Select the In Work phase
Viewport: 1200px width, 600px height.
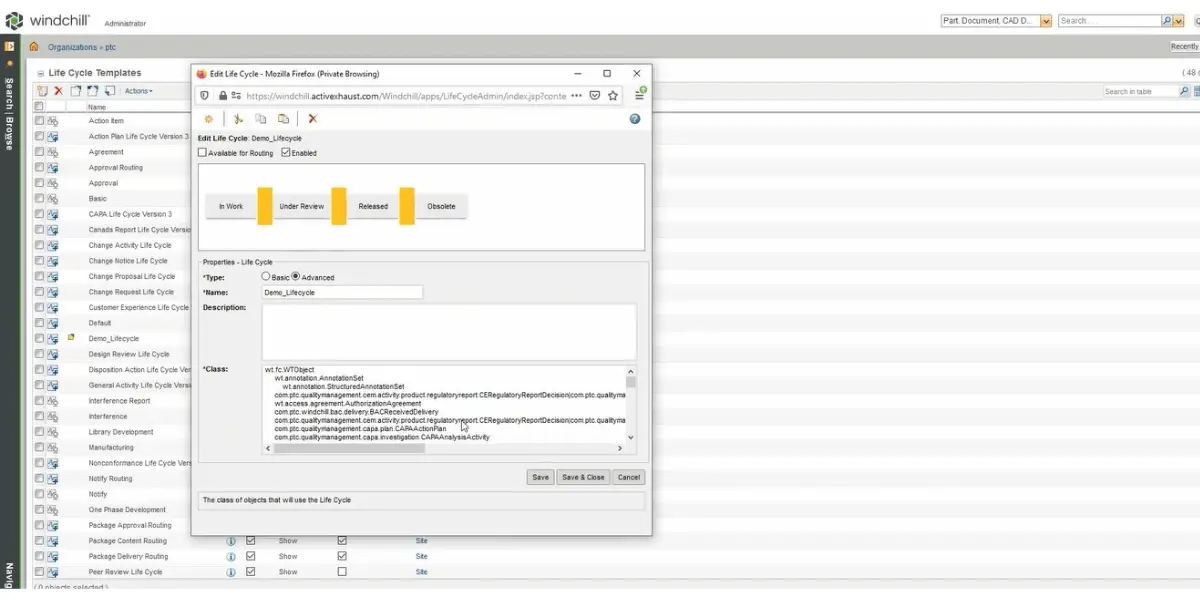[x=231, y=206]
